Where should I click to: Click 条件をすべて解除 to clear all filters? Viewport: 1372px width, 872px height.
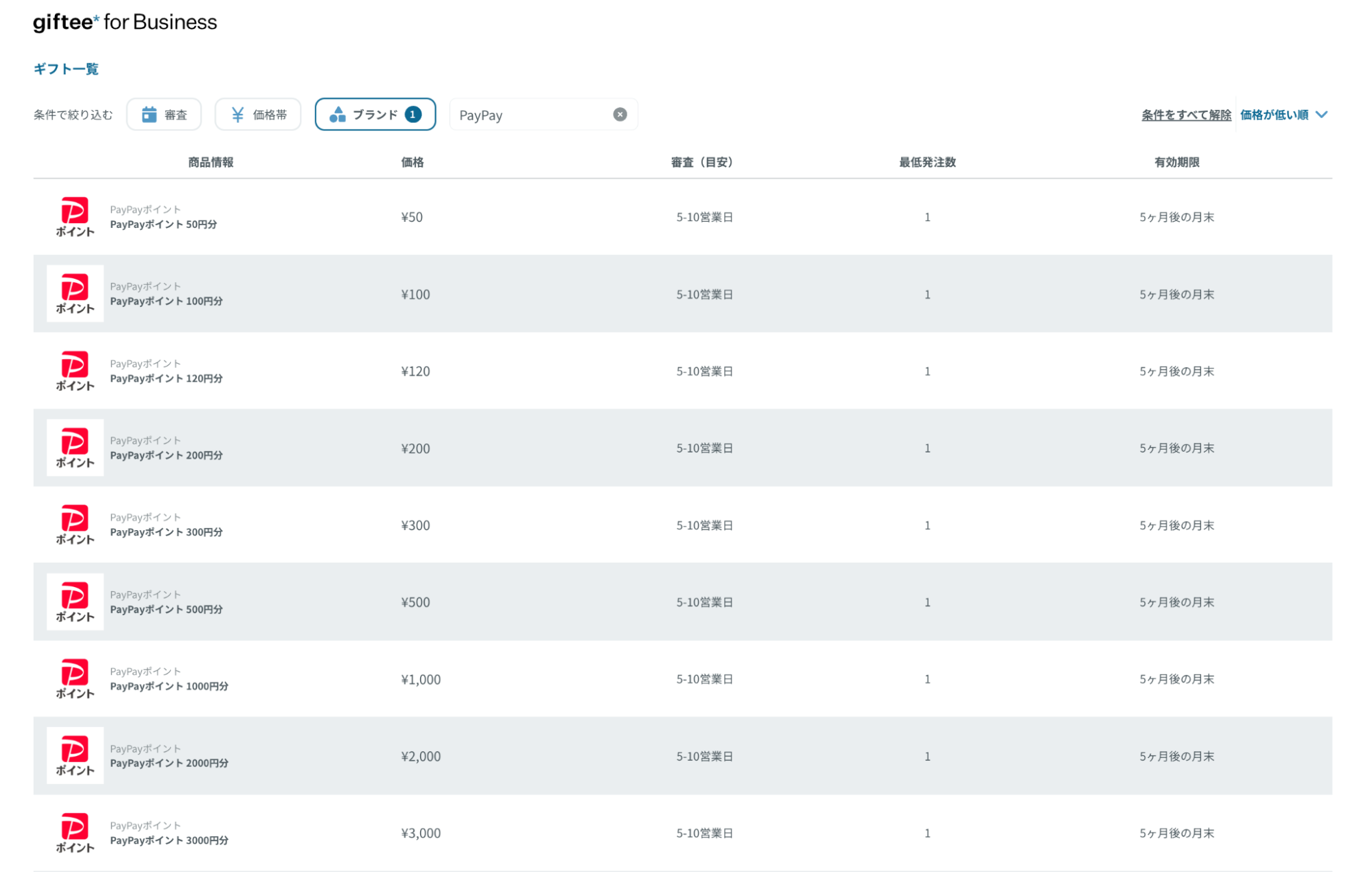[x=1185, y=115]
